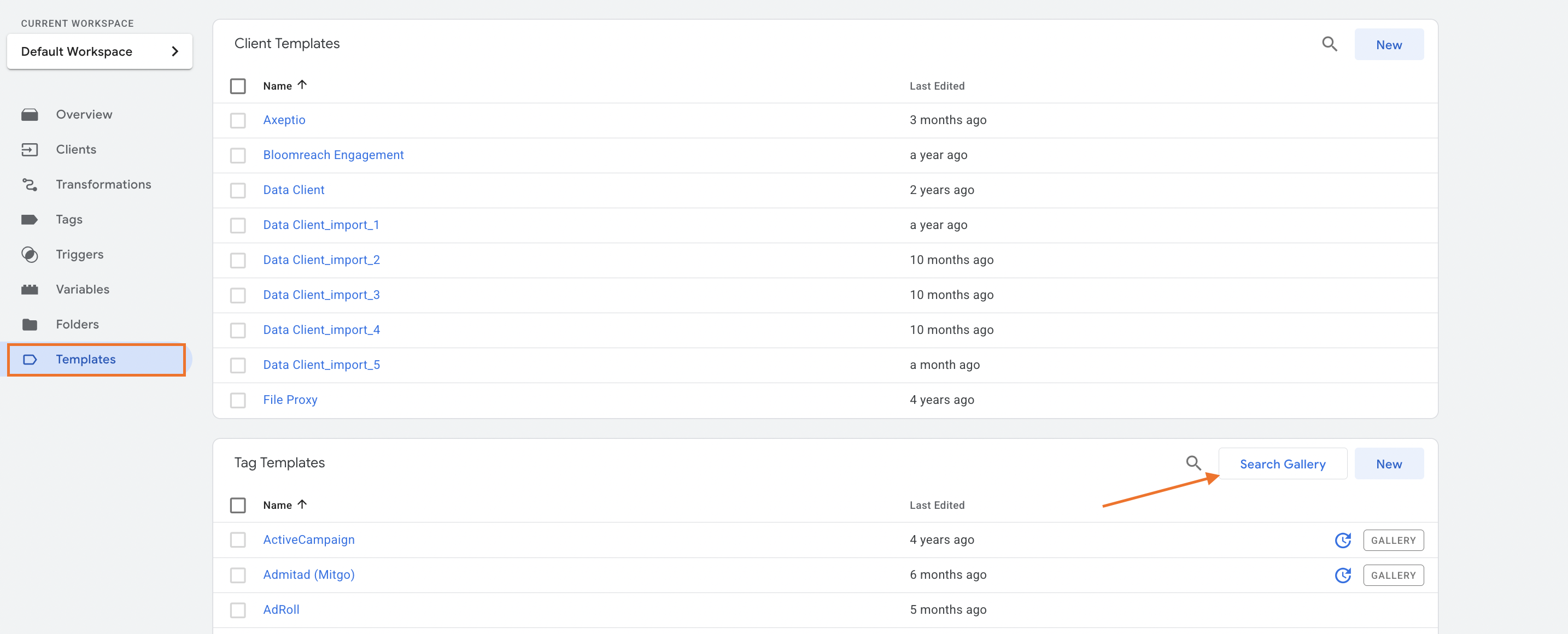Open Bloomreach Engagement template
This screenshot has height=634, width=1568.
333,155
